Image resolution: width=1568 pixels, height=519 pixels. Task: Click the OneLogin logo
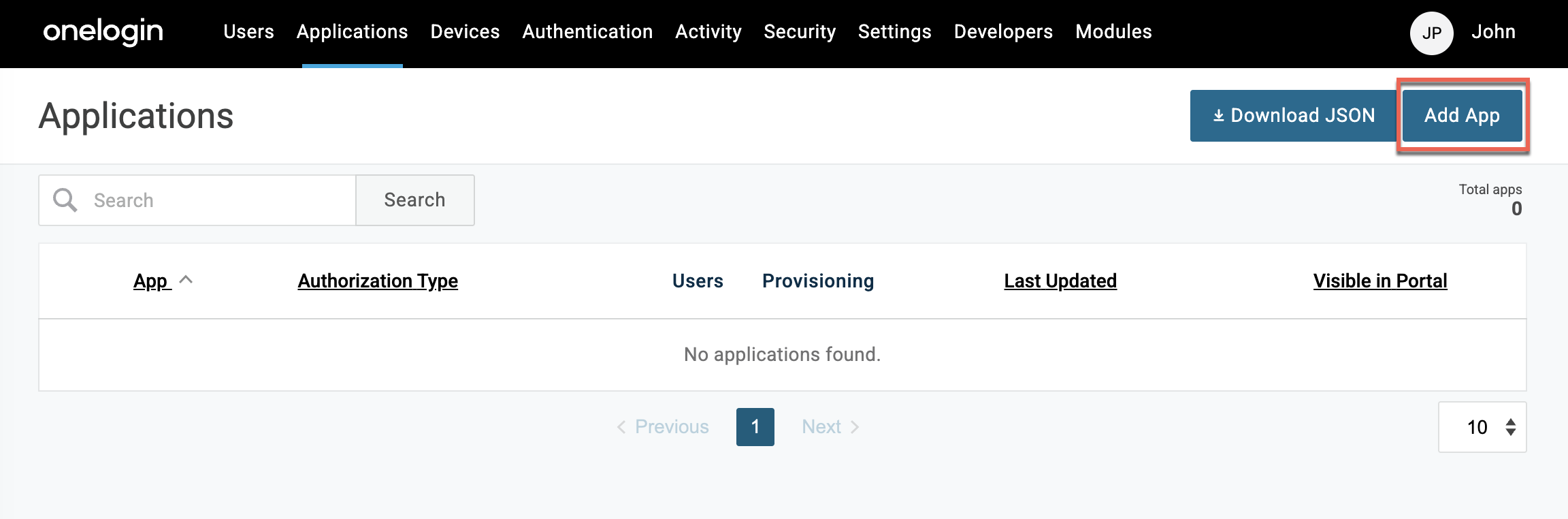tap(103, 31)
